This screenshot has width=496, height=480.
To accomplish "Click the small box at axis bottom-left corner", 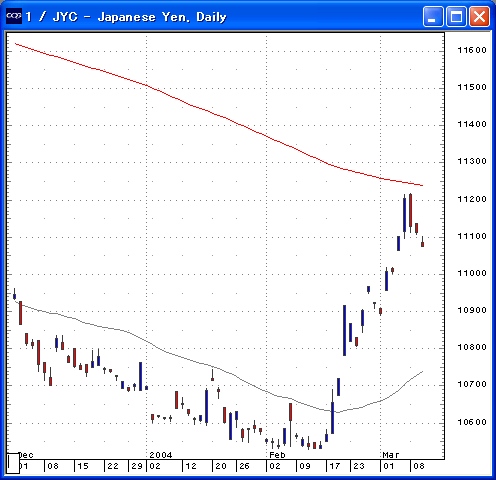I will 13,463.
